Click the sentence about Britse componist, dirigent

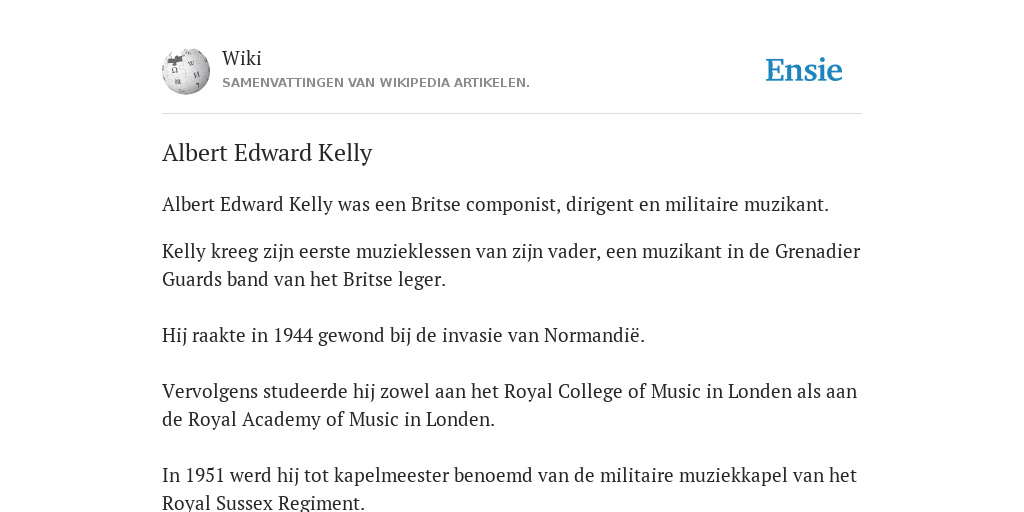[x=495, y=204]
